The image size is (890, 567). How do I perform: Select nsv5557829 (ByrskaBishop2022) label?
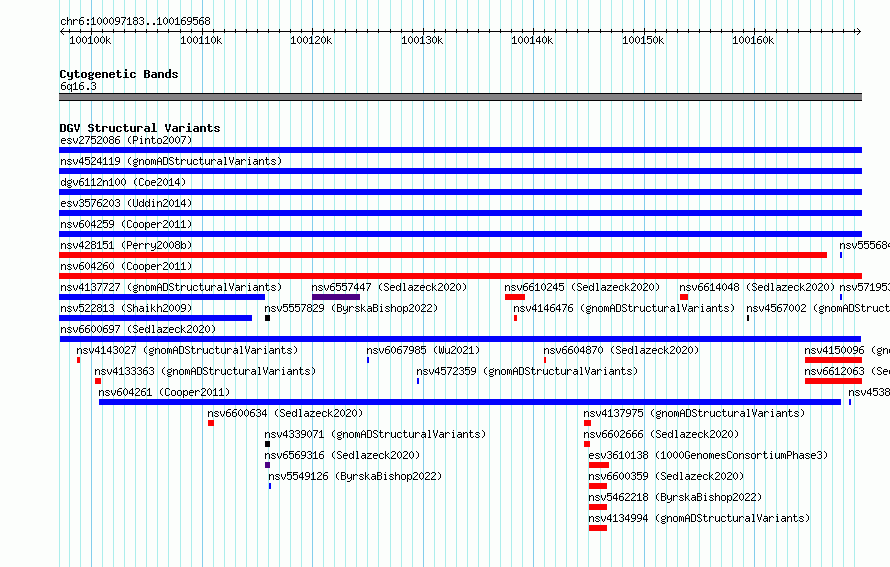[351, 308]
